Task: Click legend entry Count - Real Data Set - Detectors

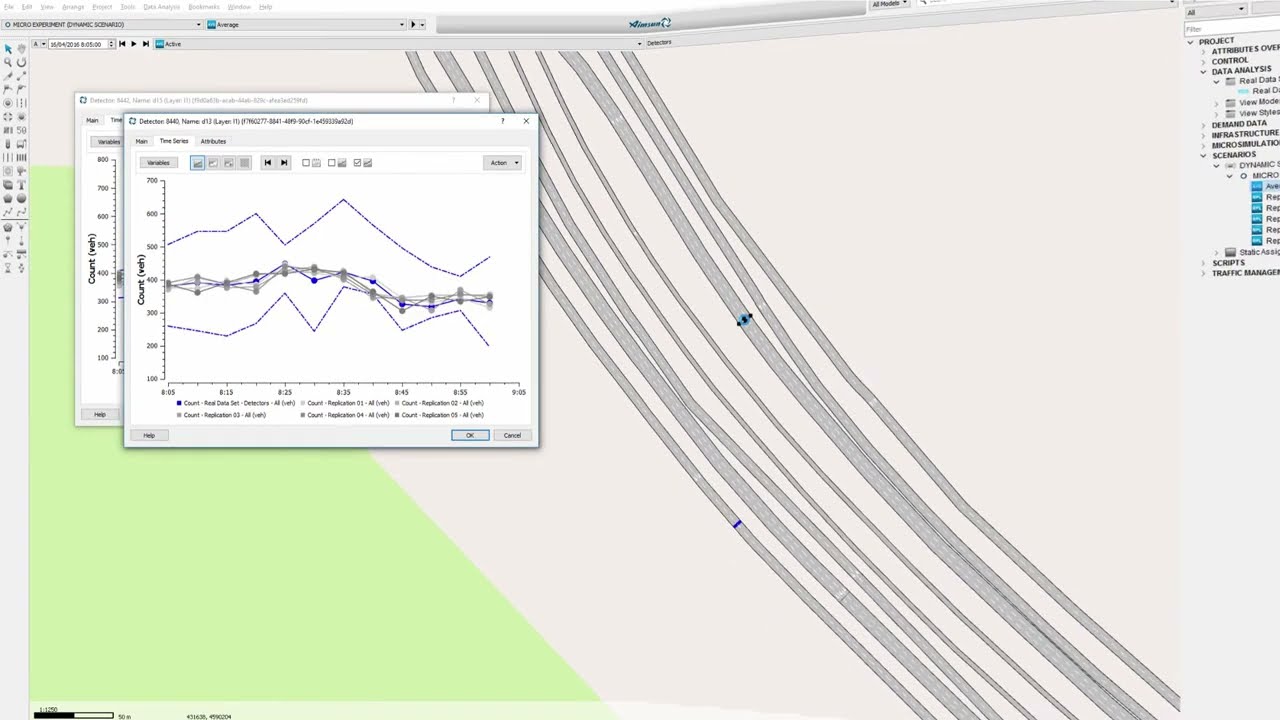Action: pos(236,403)
